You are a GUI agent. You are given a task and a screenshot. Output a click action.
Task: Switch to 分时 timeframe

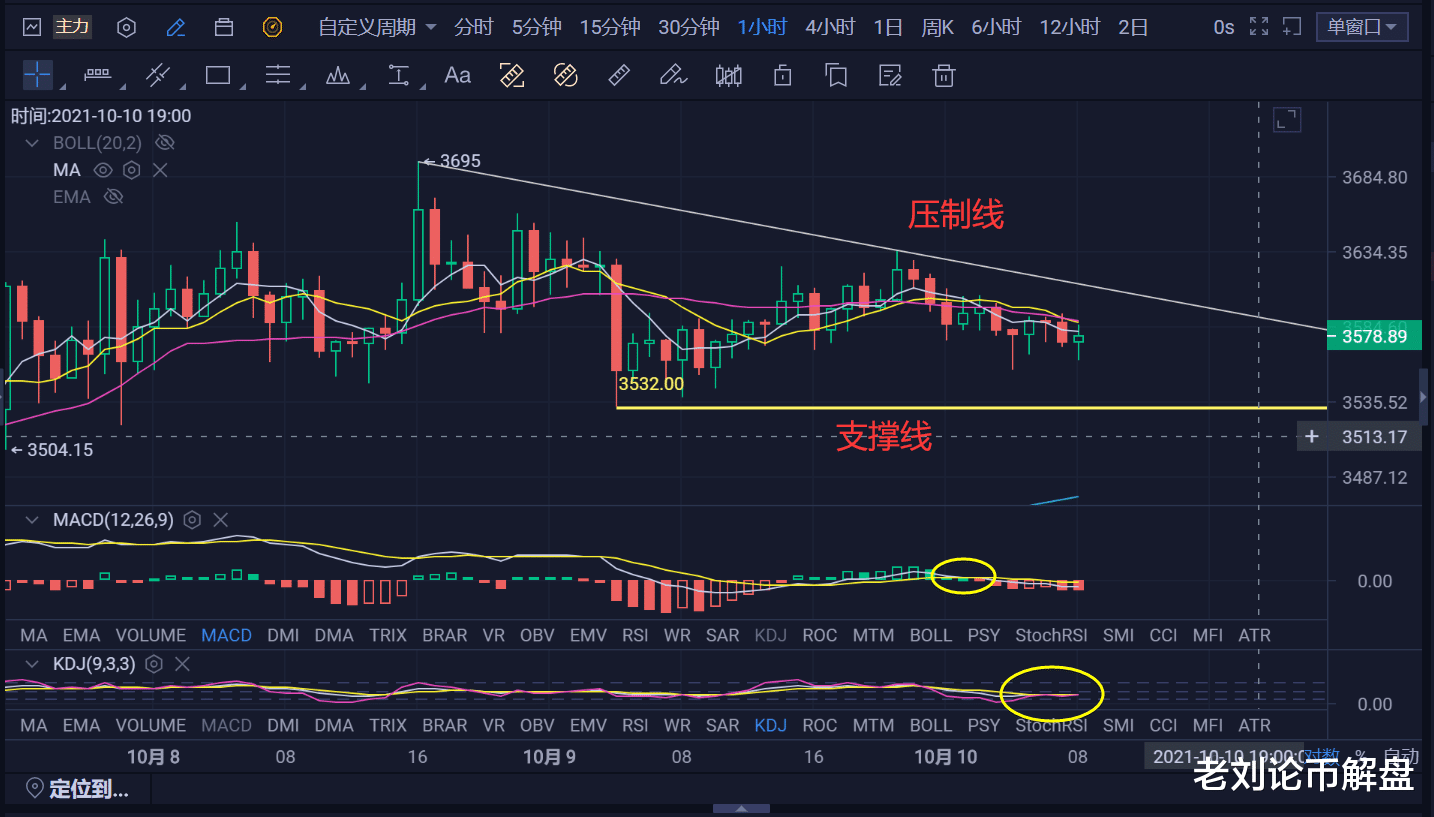(474, 27)
